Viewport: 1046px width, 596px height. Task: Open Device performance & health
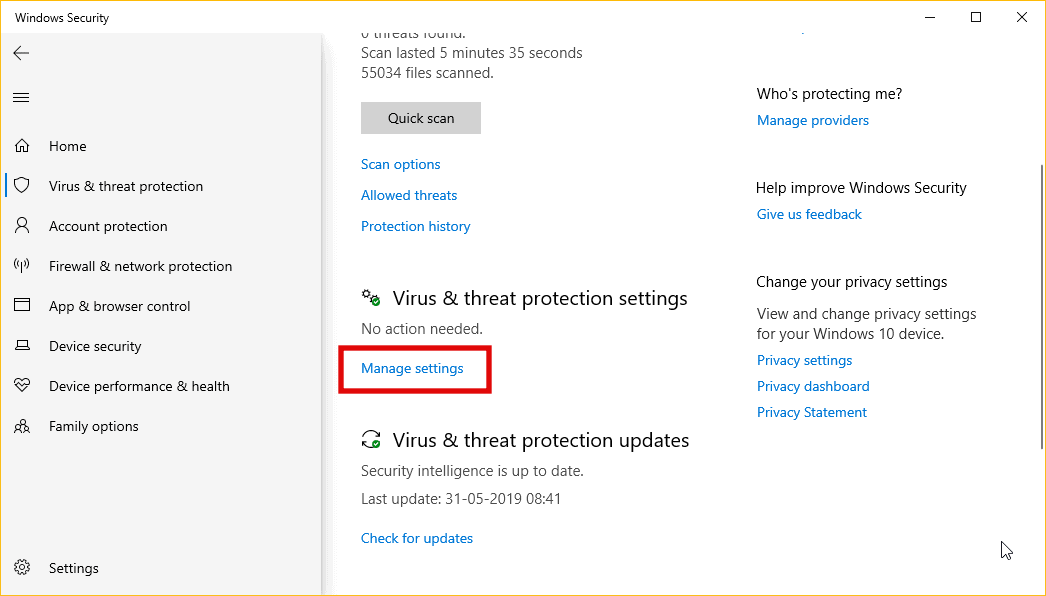(139, 385)
